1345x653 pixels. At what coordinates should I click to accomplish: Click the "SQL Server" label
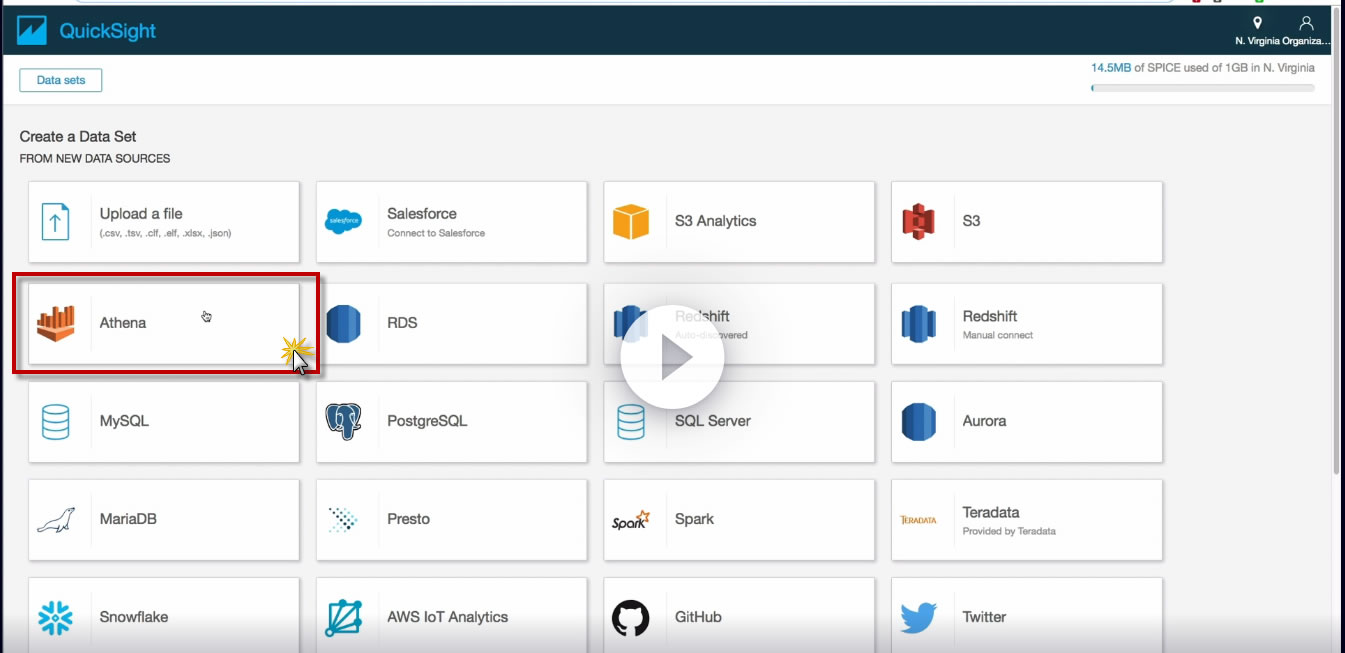click(x=713, y=421)
